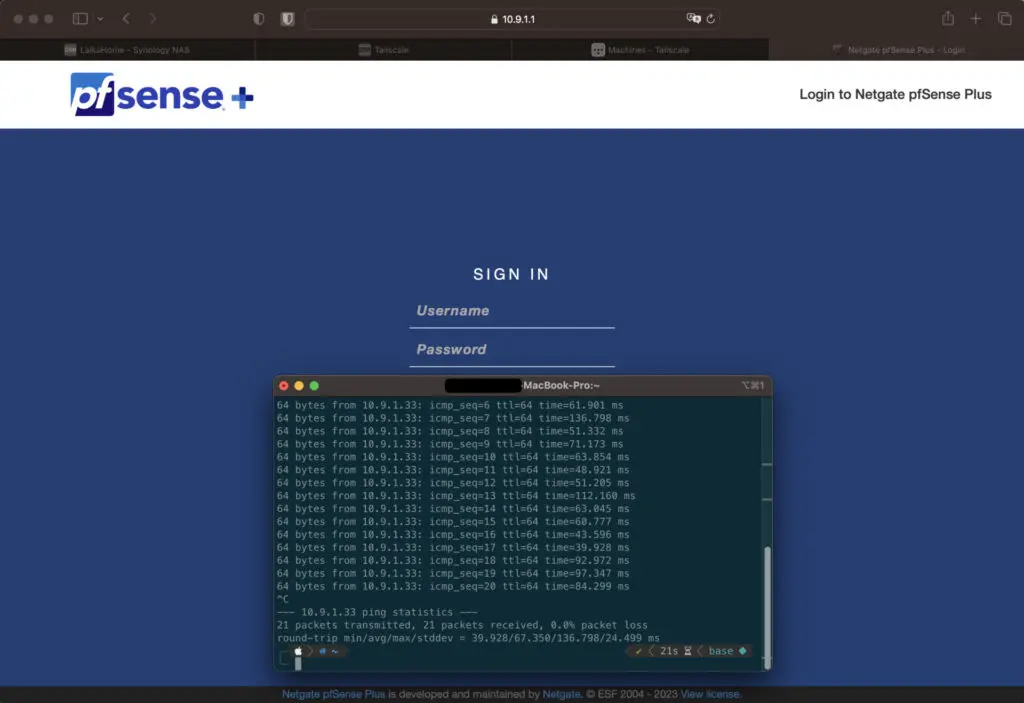
Task: Minimize the terminal with the yellow button
Action: 299,385
